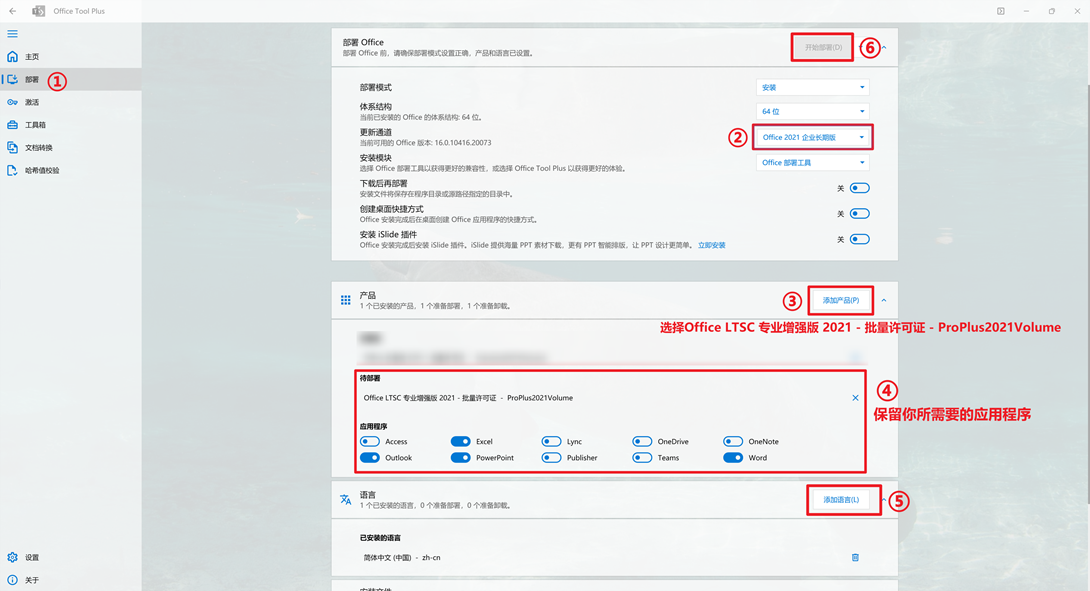Toggle the Access application switch

click(x=370, y=442)
